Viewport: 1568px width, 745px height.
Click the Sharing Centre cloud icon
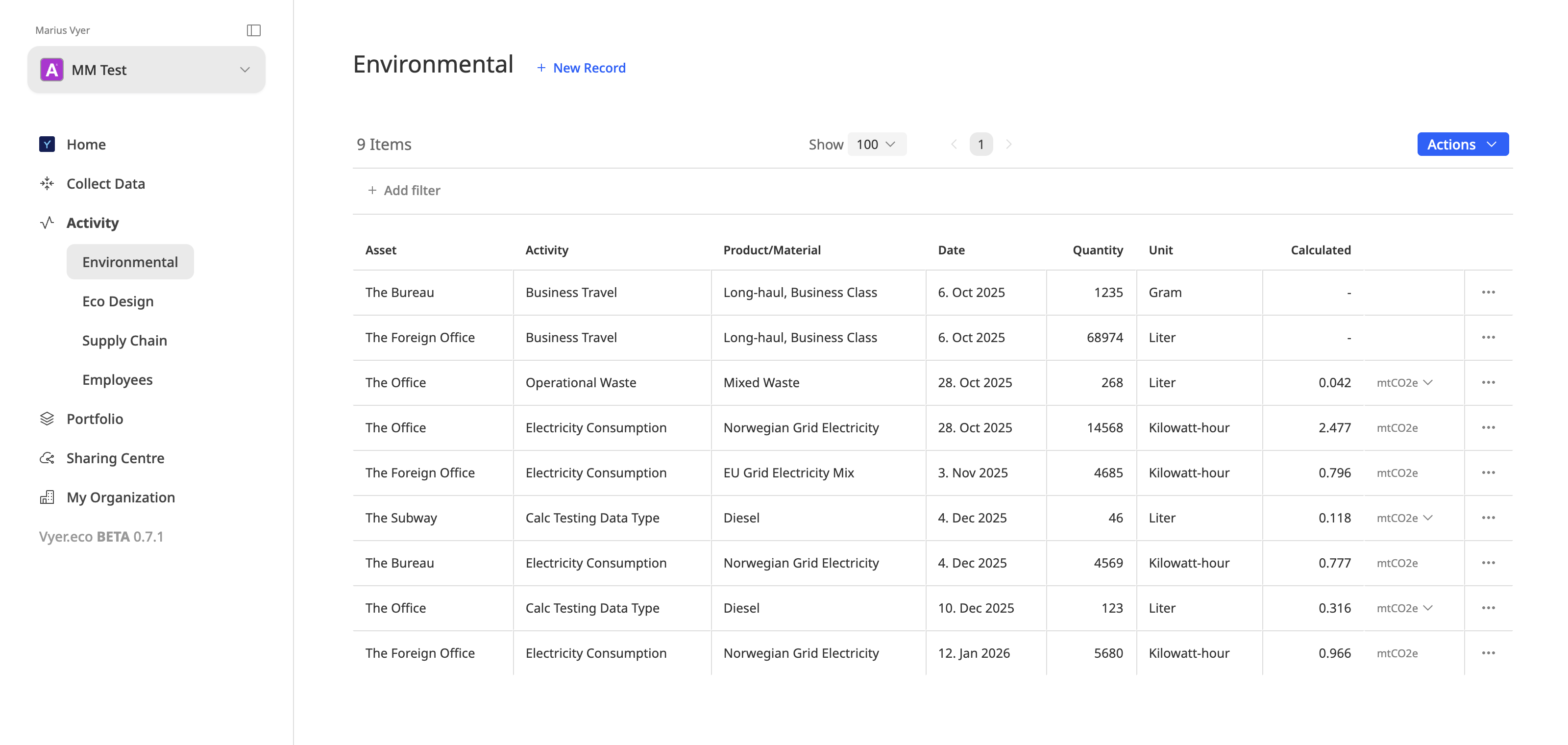pyautogui.click(x=47, y=458)
